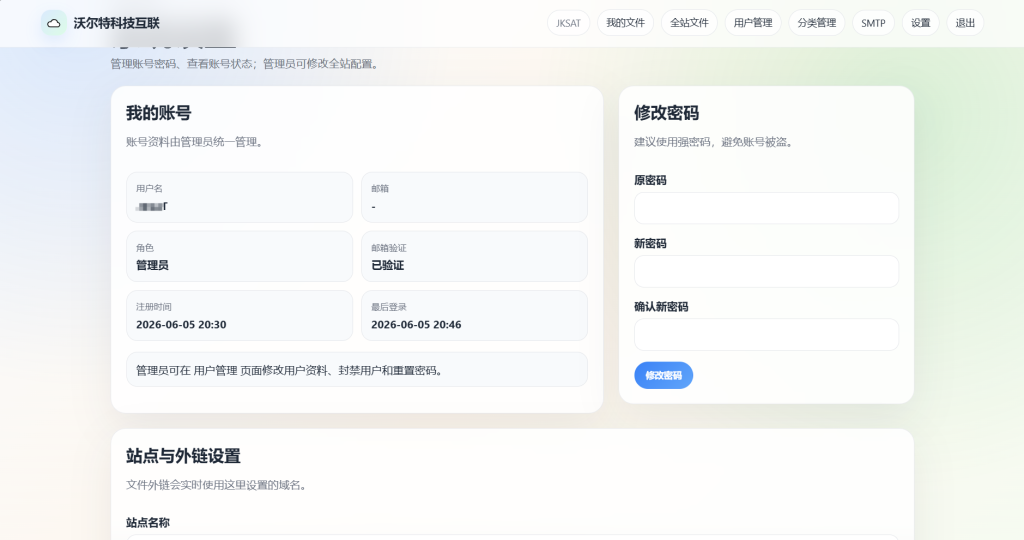Click 建议使用强密码 hint text
Viewport: 1024px width, 540px height.
(715, 142)
